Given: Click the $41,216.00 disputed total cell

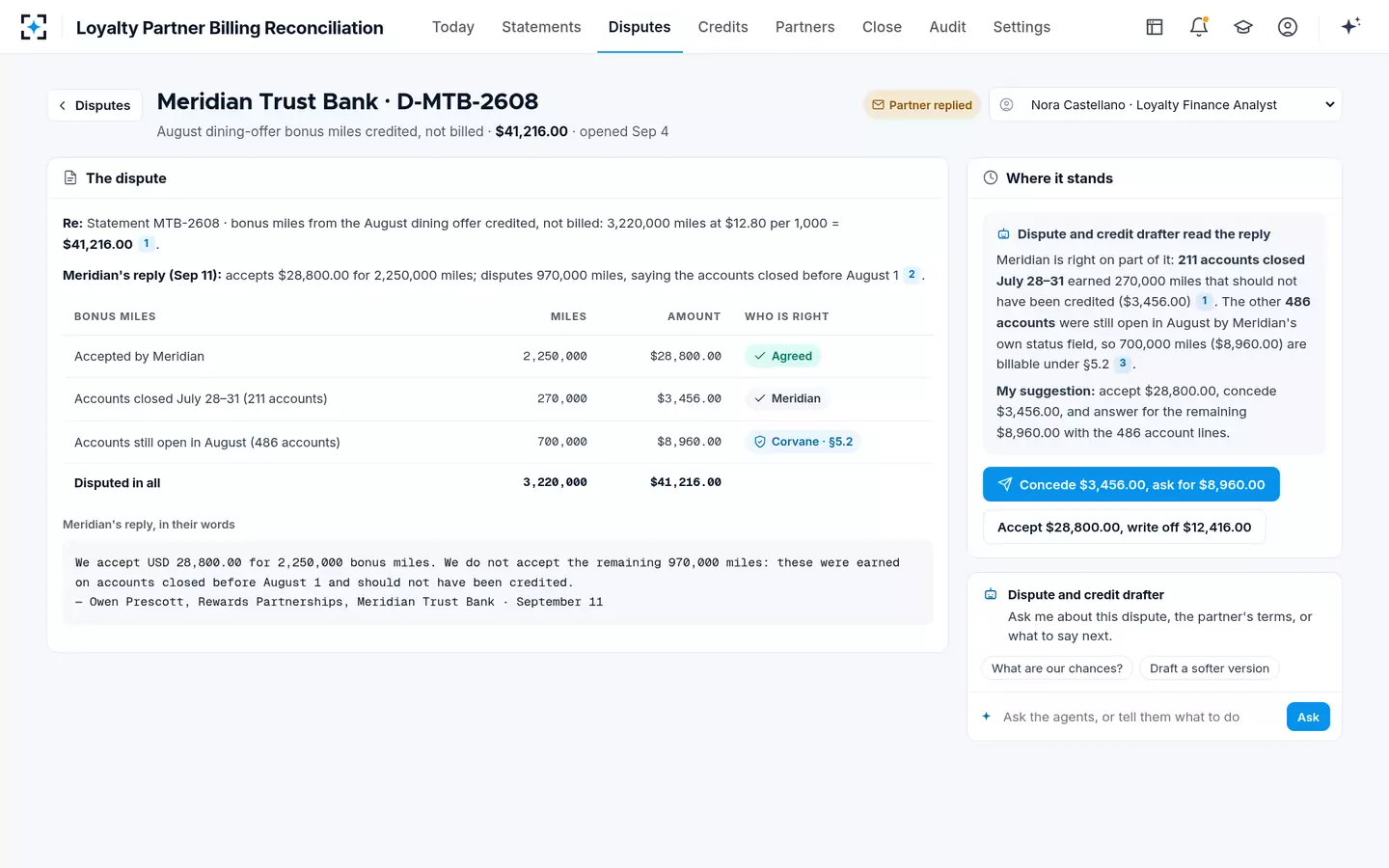Looking at the screenshot, I should pos(686,482).
